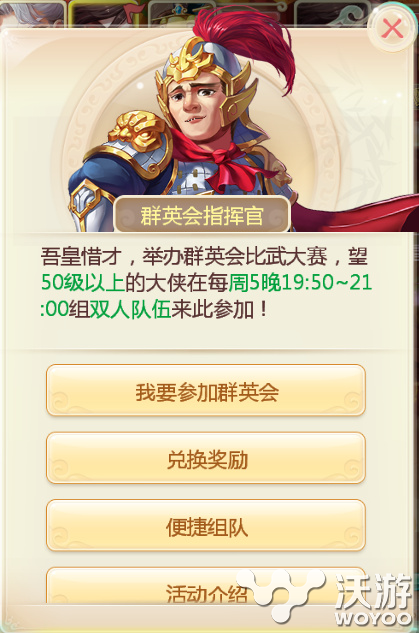The width and height of the screenshot is (419, 633).
Task: Open the 兑换奖励 reward exchange
Action: tap(206, 459)
